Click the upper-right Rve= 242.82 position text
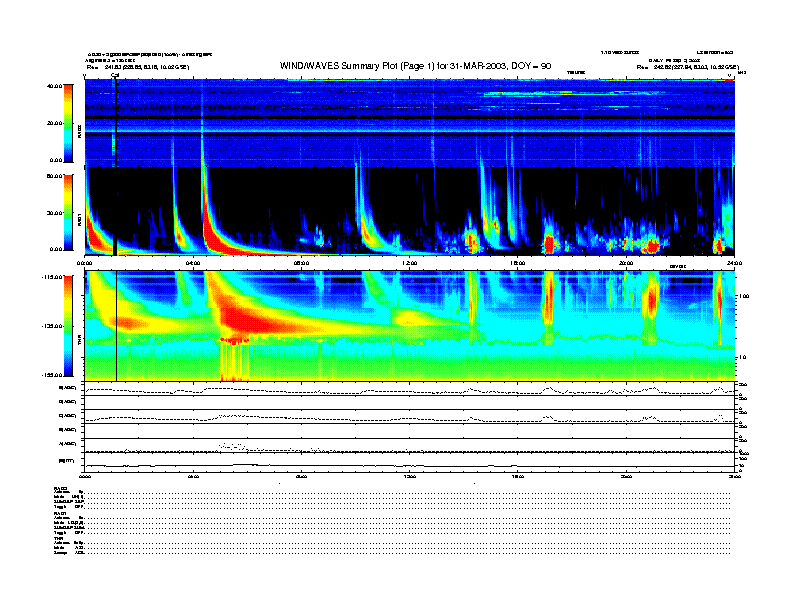Image resolution: width=792 pixels, height=612 pixels. point(688,67)
